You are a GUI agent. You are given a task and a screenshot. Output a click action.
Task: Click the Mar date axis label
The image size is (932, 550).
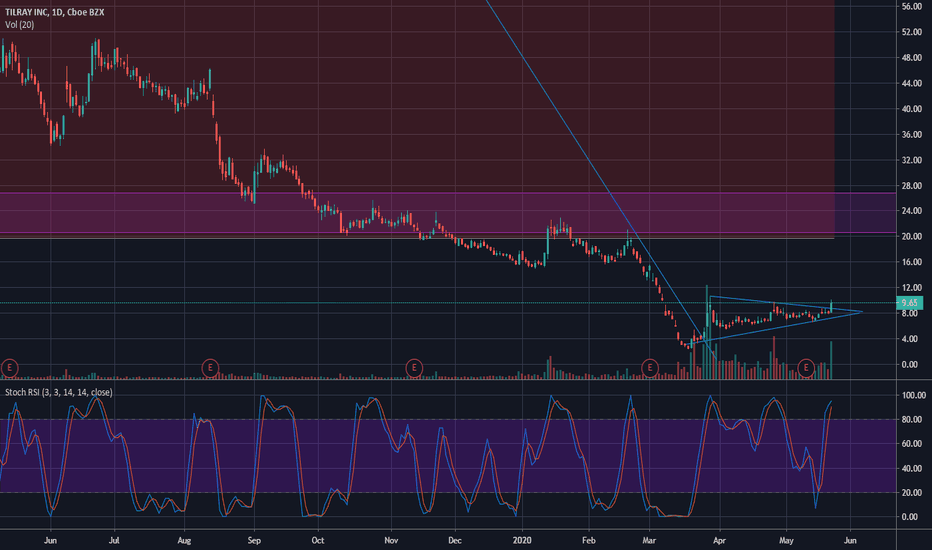coord(649,540)
